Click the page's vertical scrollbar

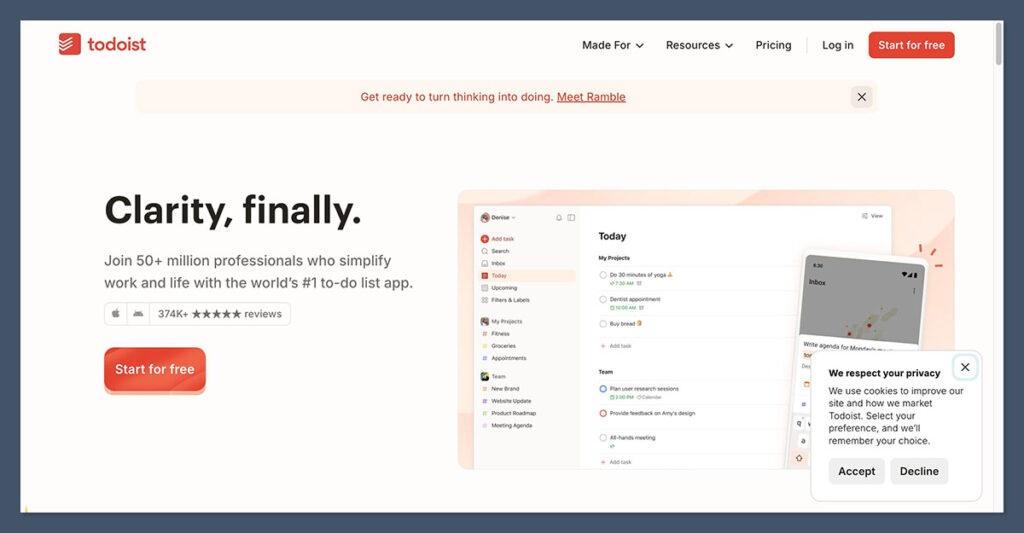999,44
